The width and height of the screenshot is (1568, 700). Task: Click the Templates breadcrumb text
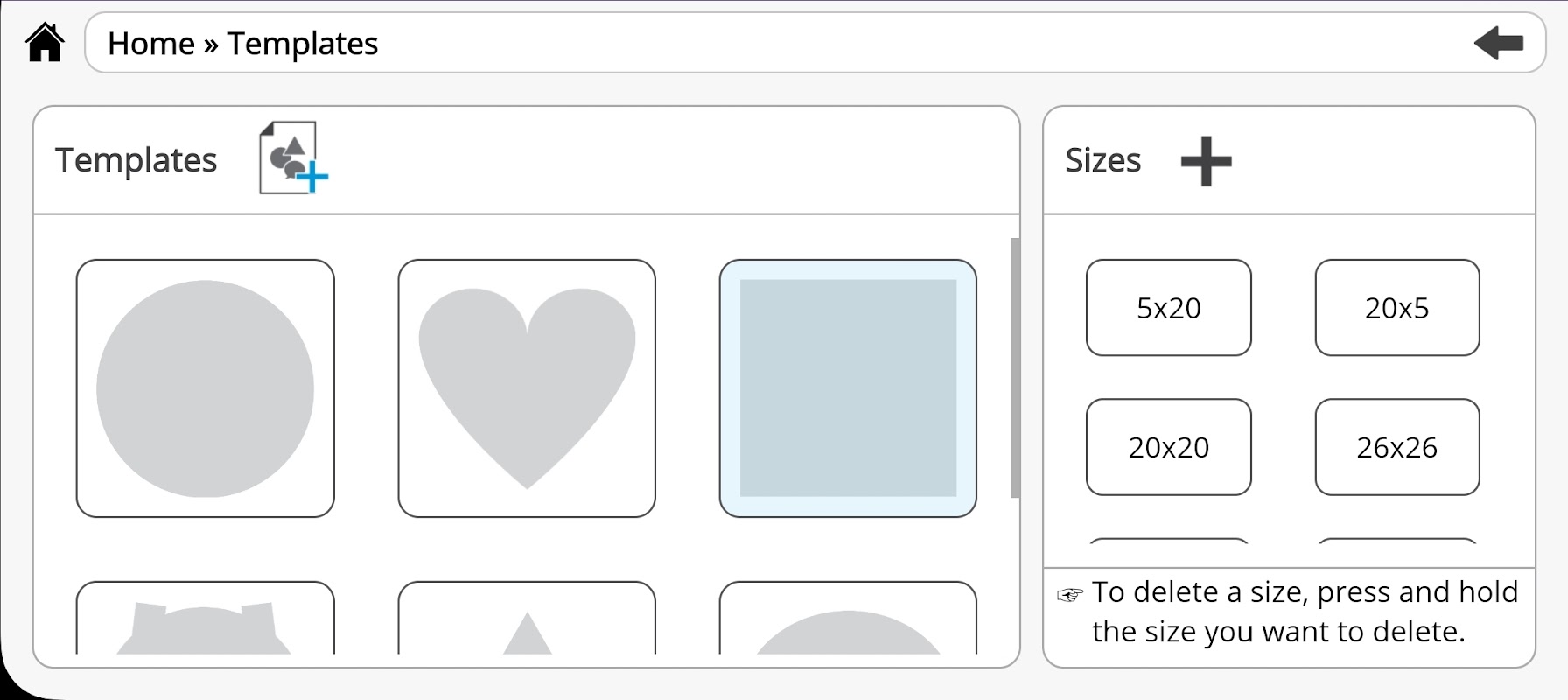tap(303, 44)
